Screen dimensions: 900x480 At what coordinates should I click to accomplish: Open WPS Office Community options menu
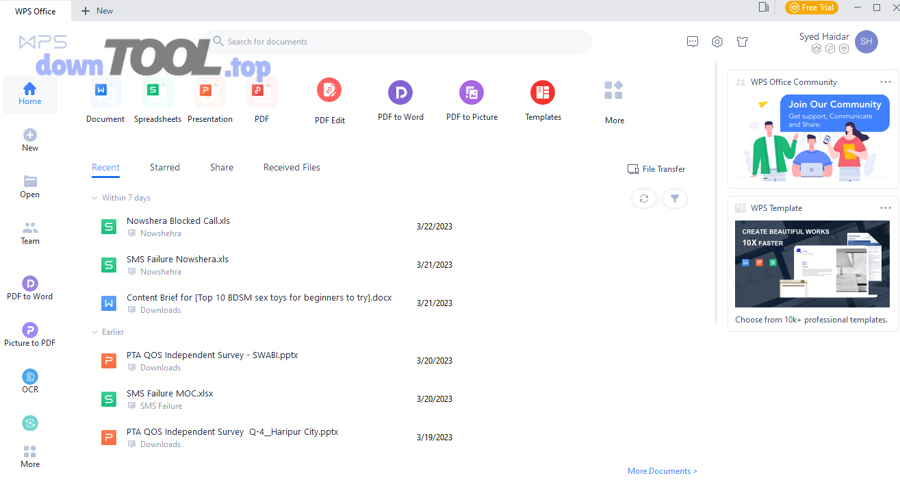pyautogui.click(x=885, y=82)
